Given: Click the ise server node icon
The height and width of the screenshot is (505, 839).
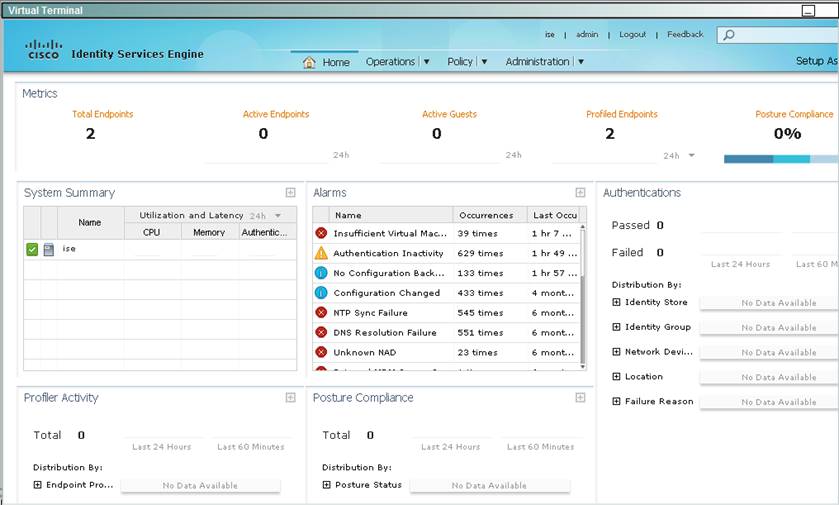Looking at the screenshot, I should tap(48, 249).
